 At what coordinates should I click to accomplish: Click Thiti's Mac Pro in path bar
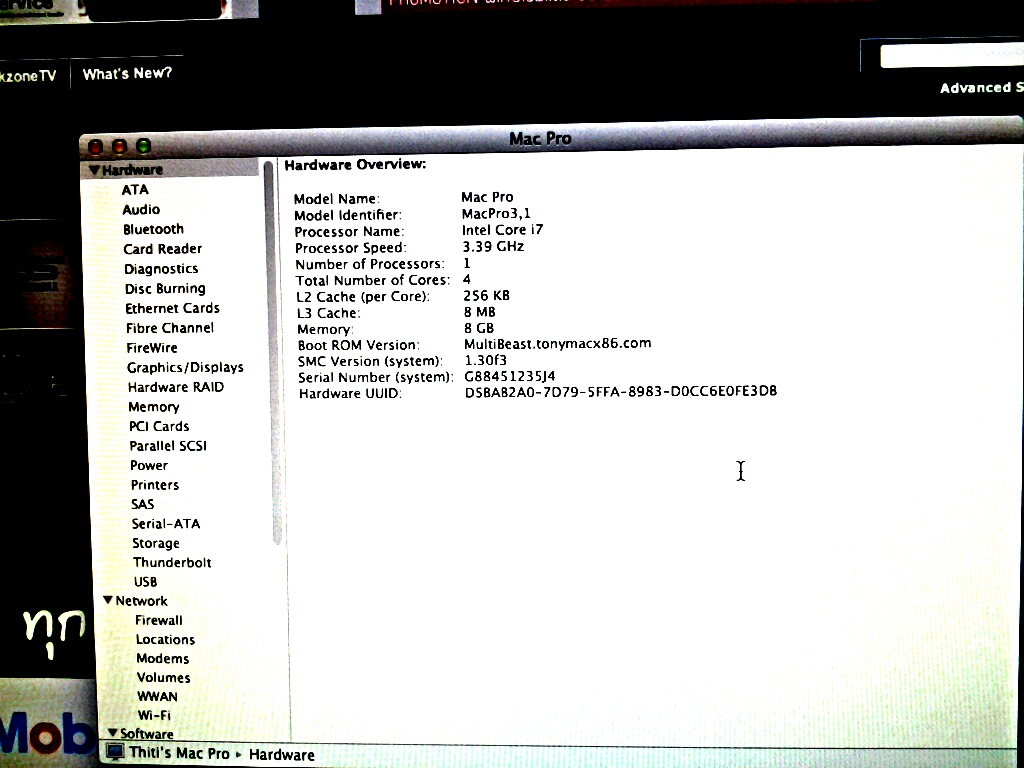point(180,752)
